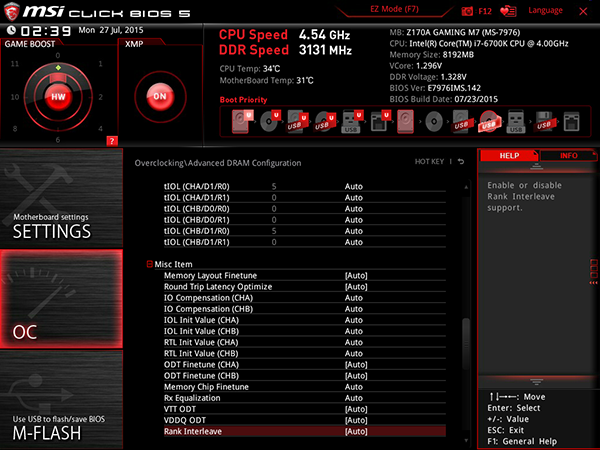Screen dimensions: 600x450
Task: Switch to the INFO tab
Action: tap(569, 156)
